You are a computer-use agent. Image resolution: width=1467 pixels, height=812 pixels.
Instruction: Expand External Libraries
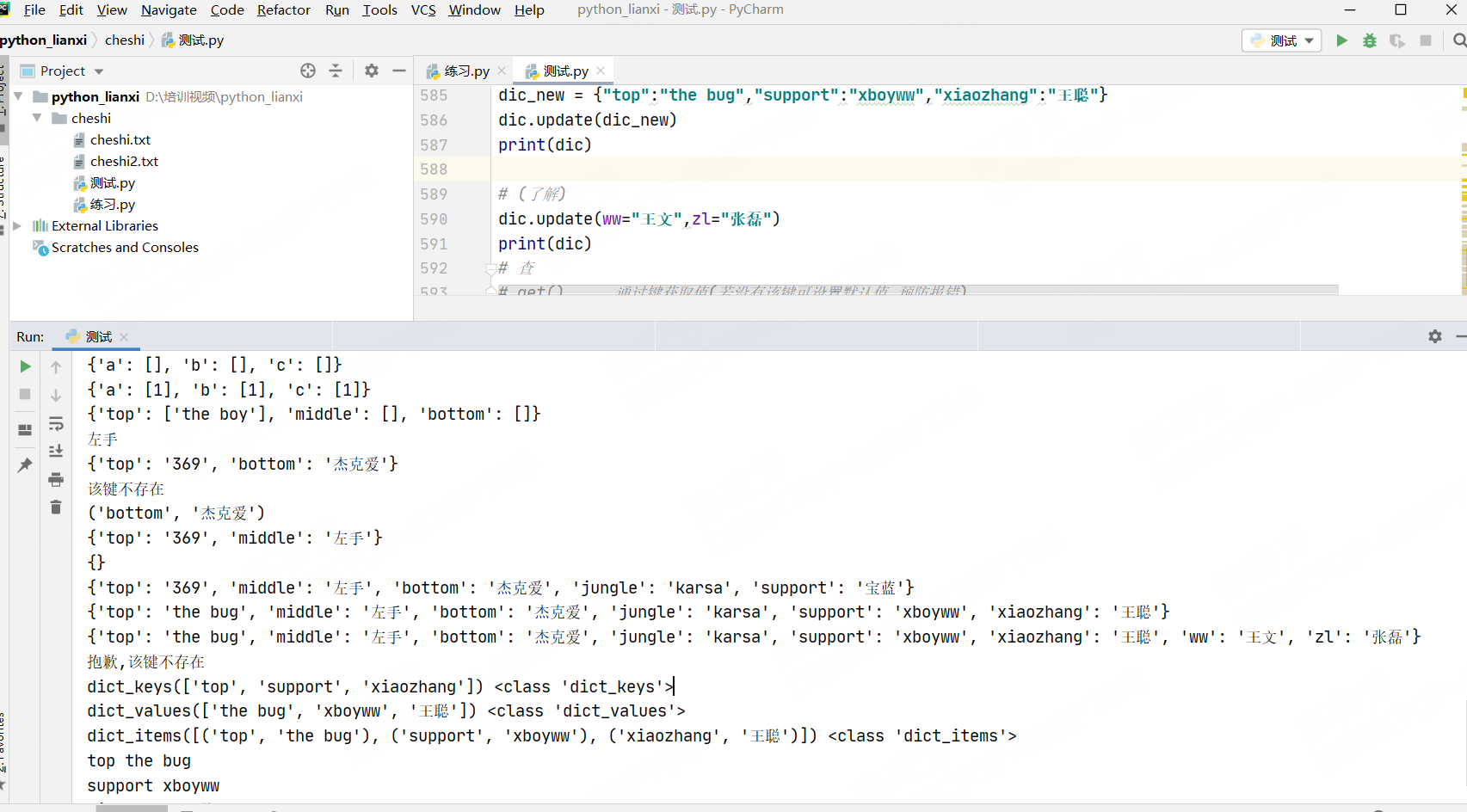tap(17, 225)
